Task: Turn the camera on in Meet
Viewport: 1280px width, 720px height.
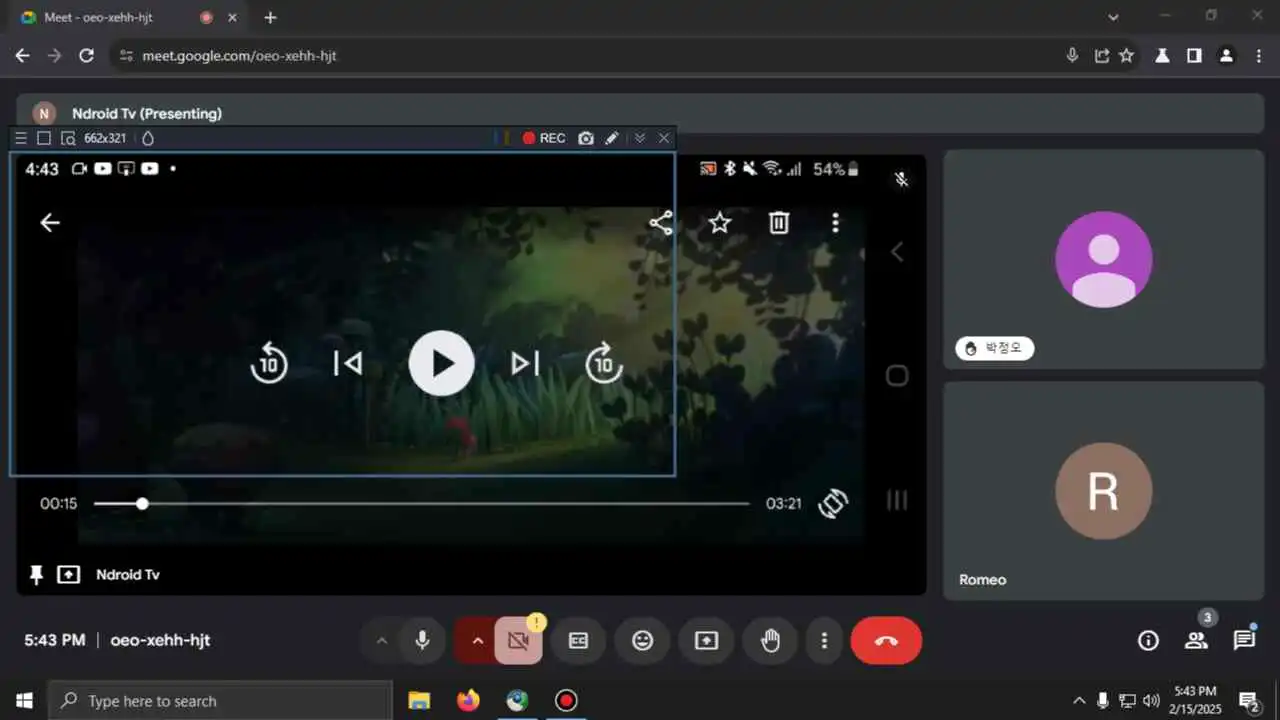Action: (x=518, y=641)
